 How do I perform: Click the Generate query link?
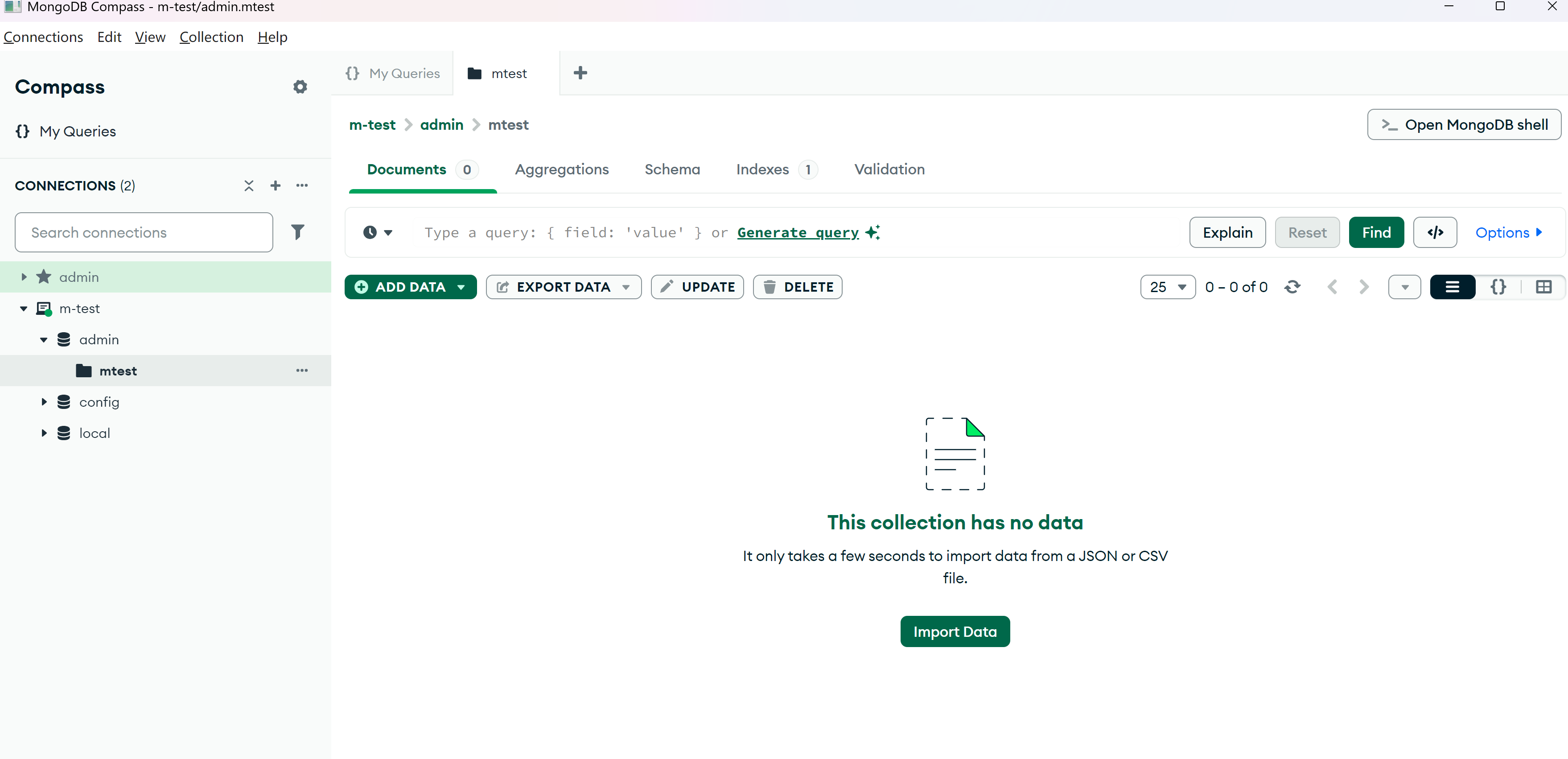pyautogui.click(x=798, y=232)
